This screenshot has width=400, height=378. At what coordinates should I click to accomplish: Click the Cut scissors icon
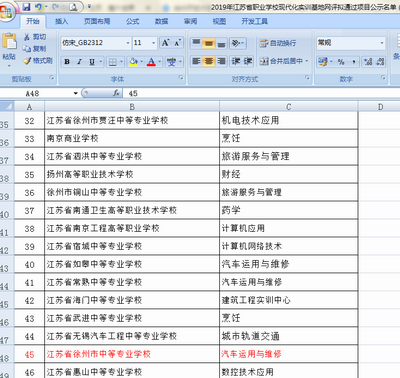pos(27,37)
